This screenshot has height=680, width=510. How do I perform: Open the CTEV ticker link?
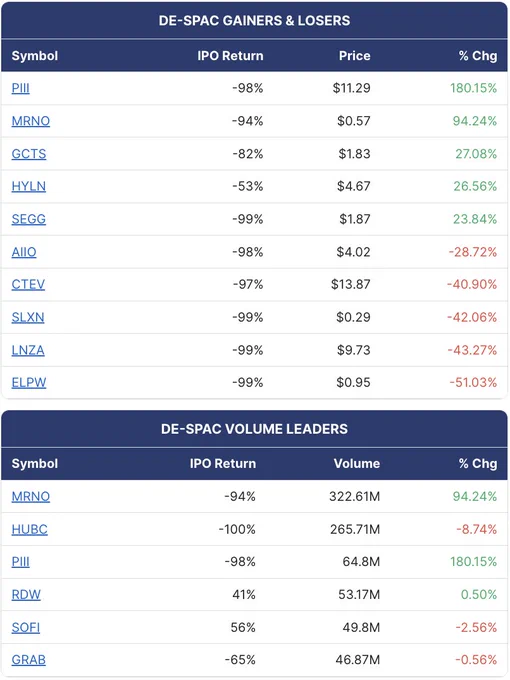click(28, 284)
